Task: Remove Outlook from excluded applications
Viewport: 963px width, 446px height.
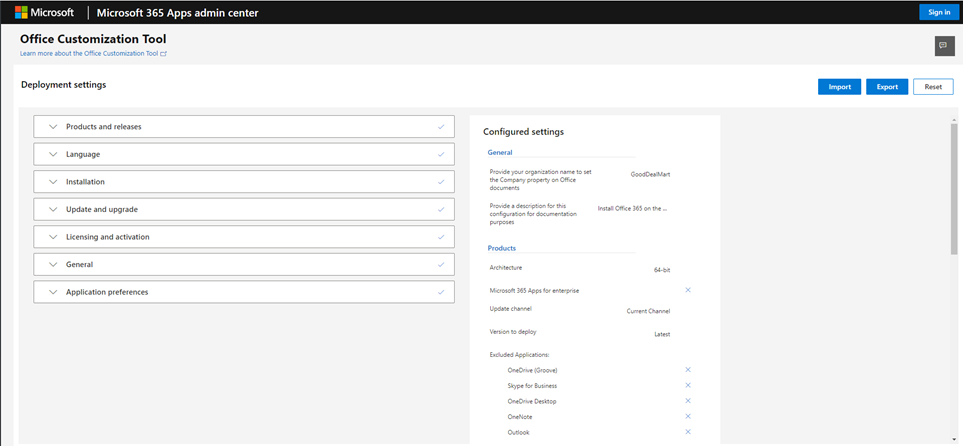Action: 688,432
